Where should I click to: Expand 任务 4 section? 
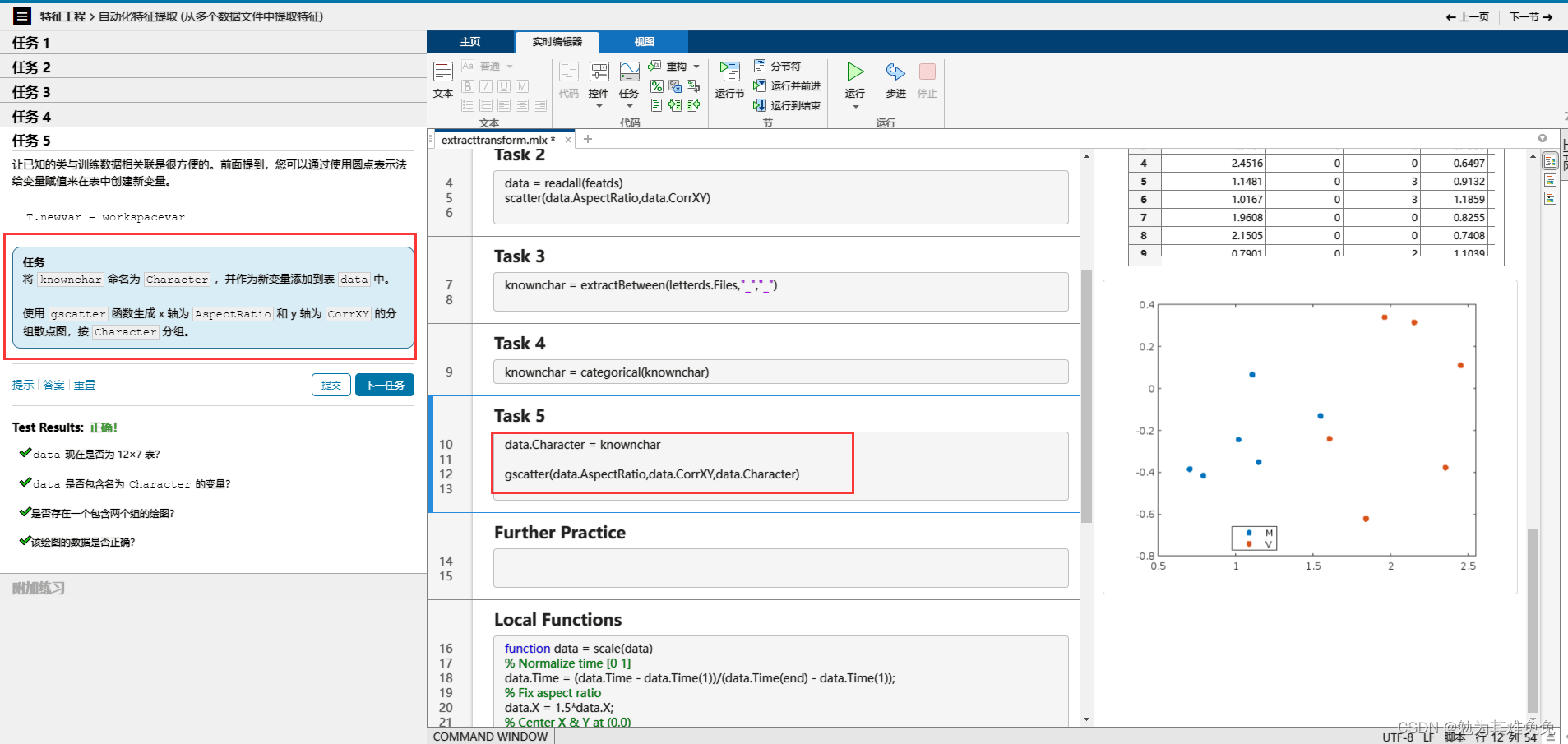pos(213,116)
